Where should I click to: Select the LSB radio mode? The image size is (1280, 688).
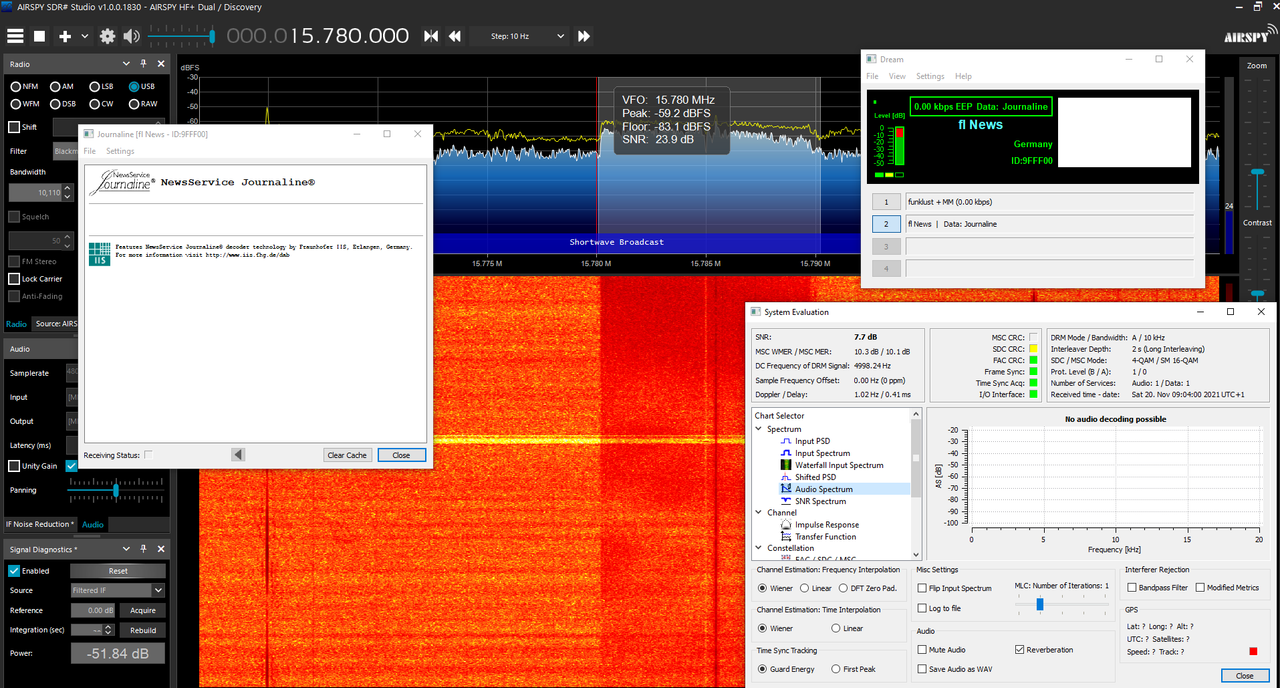click(x=102, y=87)
